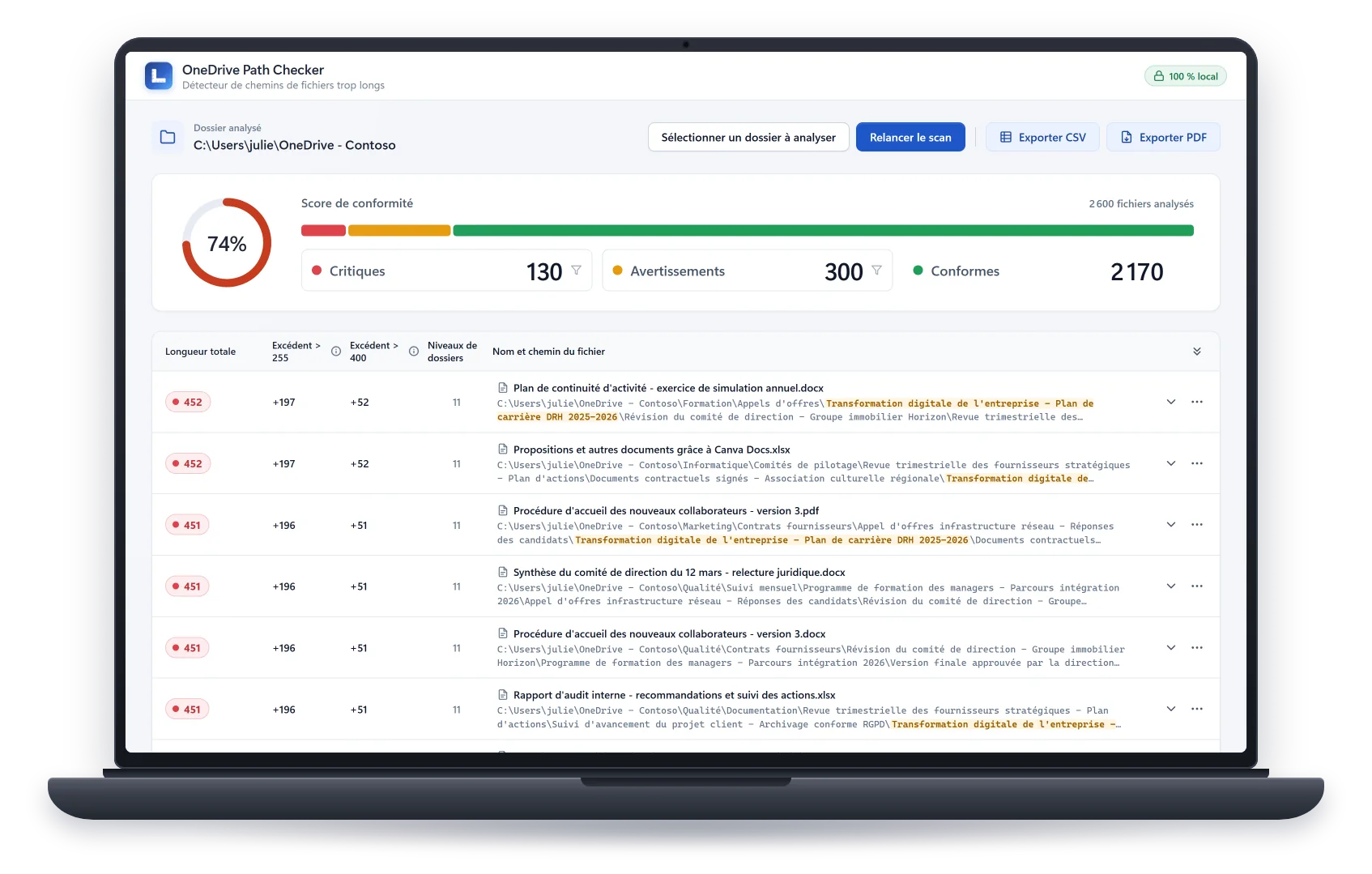Click file name Rapport d'audit interne - recommandations
The height and width of the screenshot is (874, 1372).
pos(674,695)
